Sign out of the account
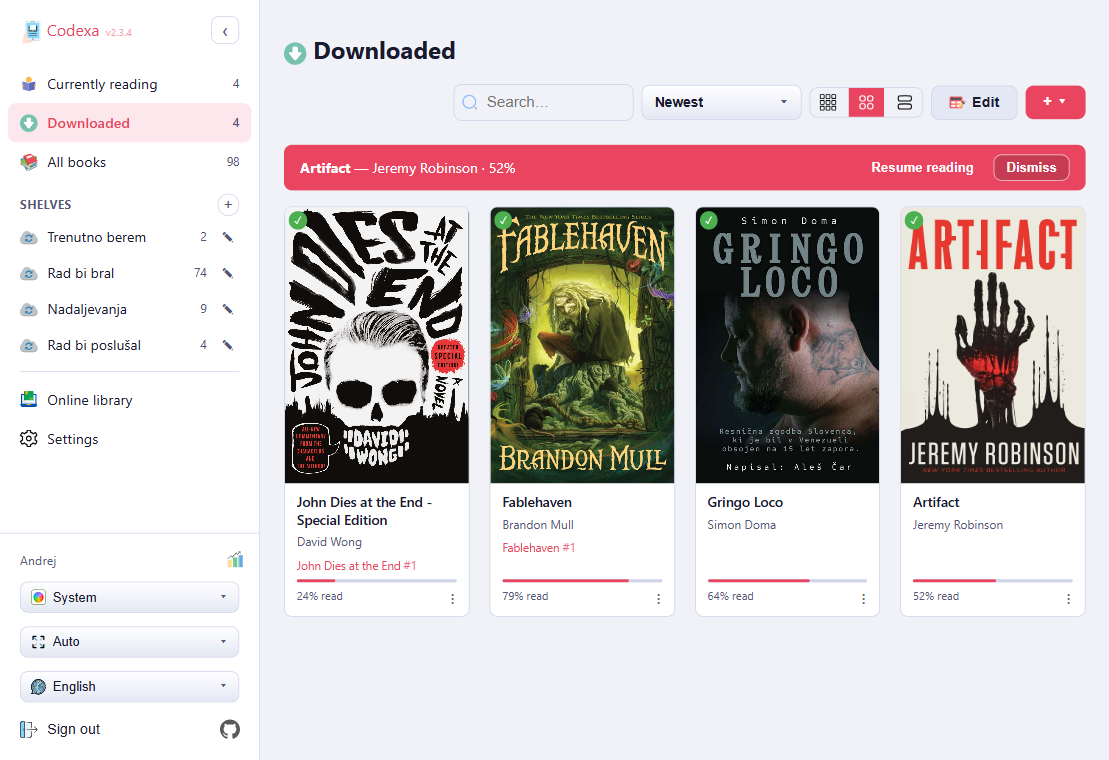 click(x=74, y=730)
